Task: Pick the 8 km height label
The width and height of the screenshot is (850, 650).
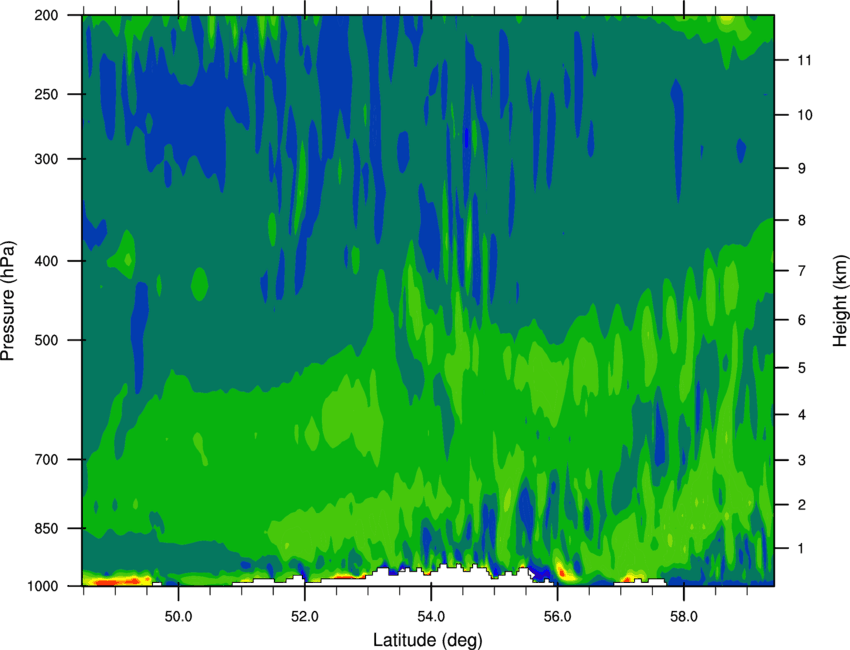Action: click(x=802, y=220)
